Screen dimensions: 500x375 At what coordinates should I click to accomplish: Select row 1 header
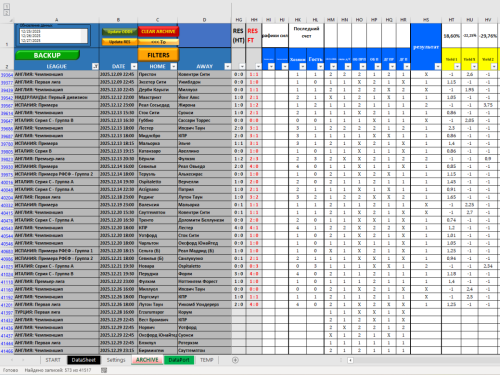[x=7, y=36]
